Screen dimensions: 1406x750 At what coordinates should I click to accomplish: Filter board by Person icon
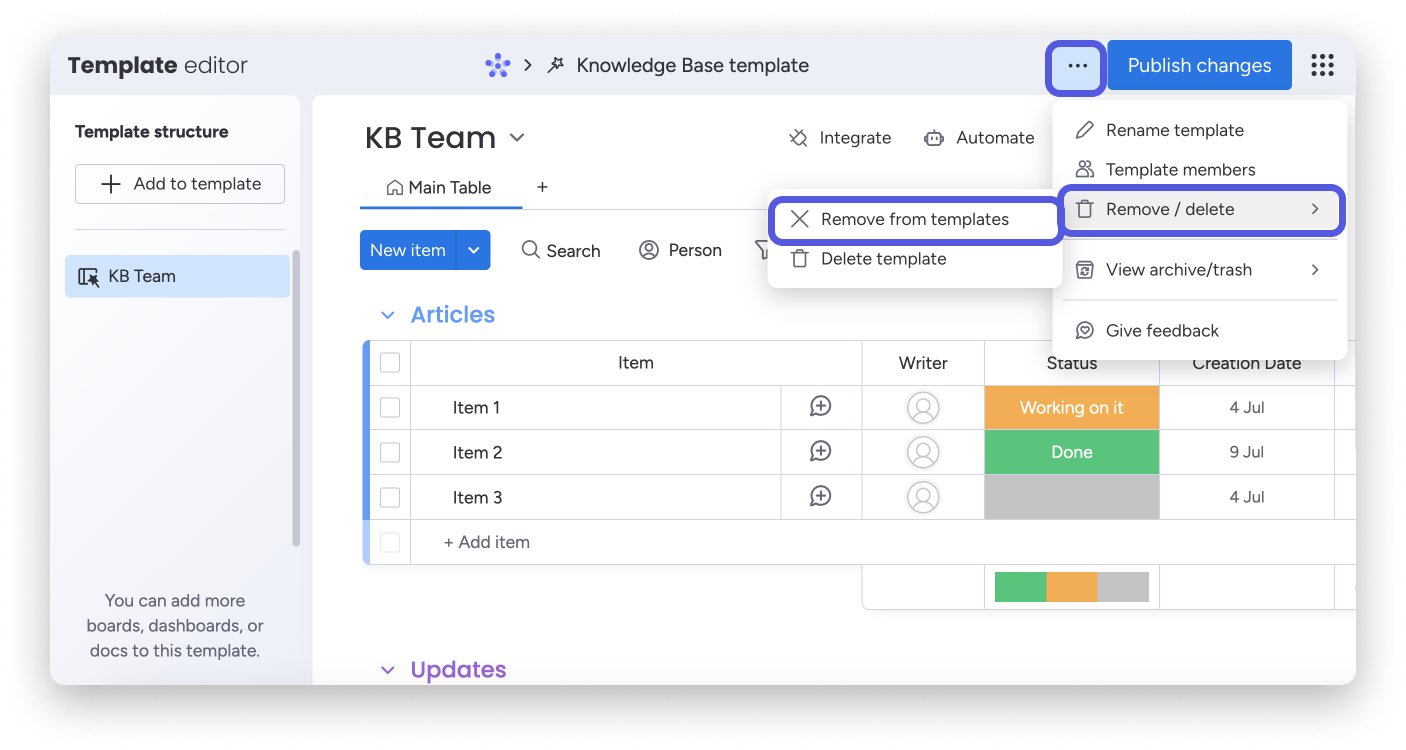click(648, 250)
